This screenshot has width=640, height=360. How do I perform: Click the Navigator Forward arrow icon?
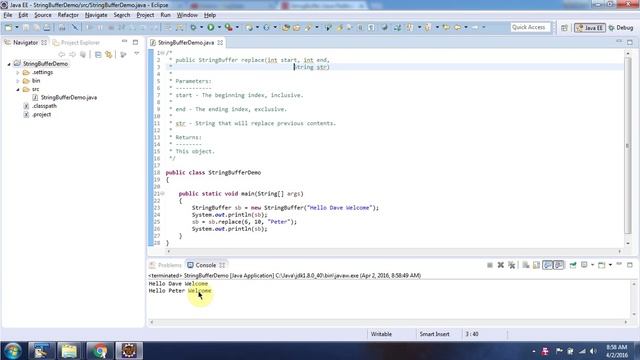72,54
